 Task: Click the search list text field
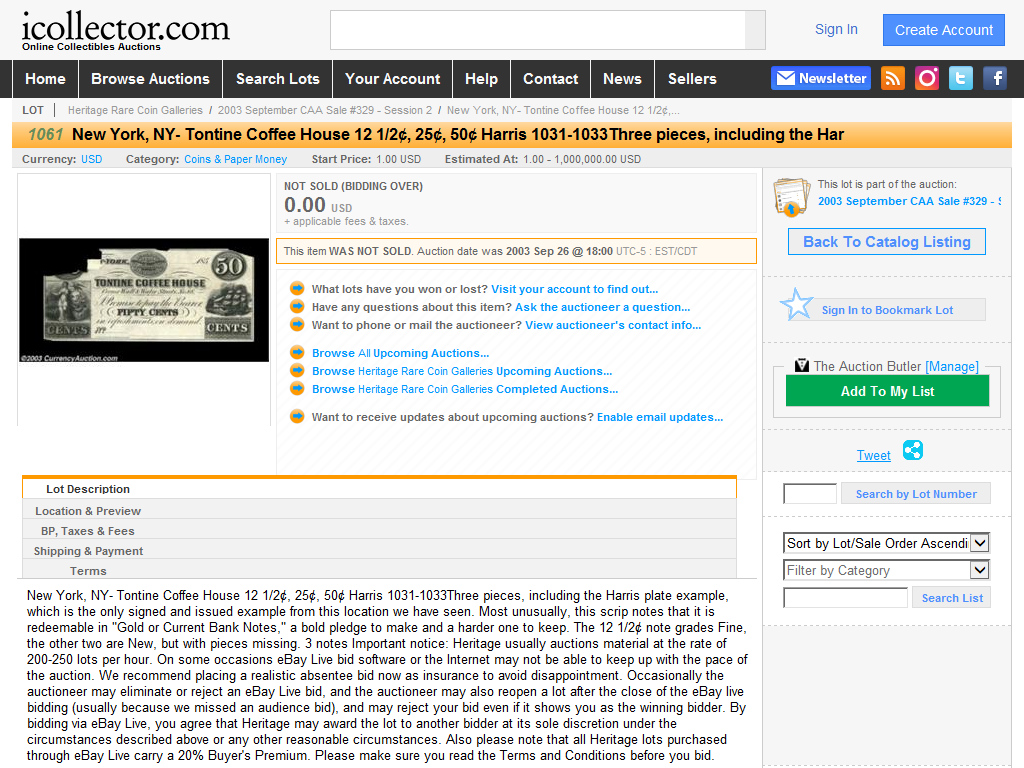pyautogui.click(x=846, y=598)
